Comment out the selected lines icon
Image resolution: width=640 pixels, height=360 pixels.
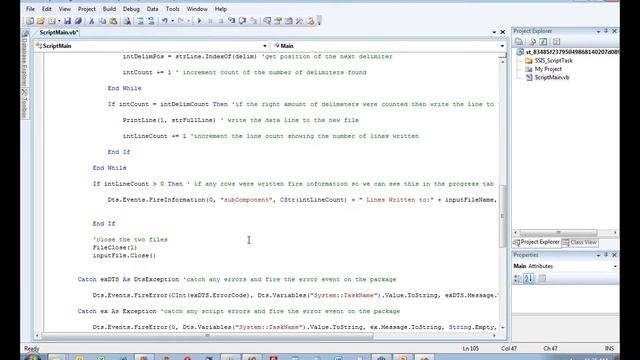pos(140,21)
